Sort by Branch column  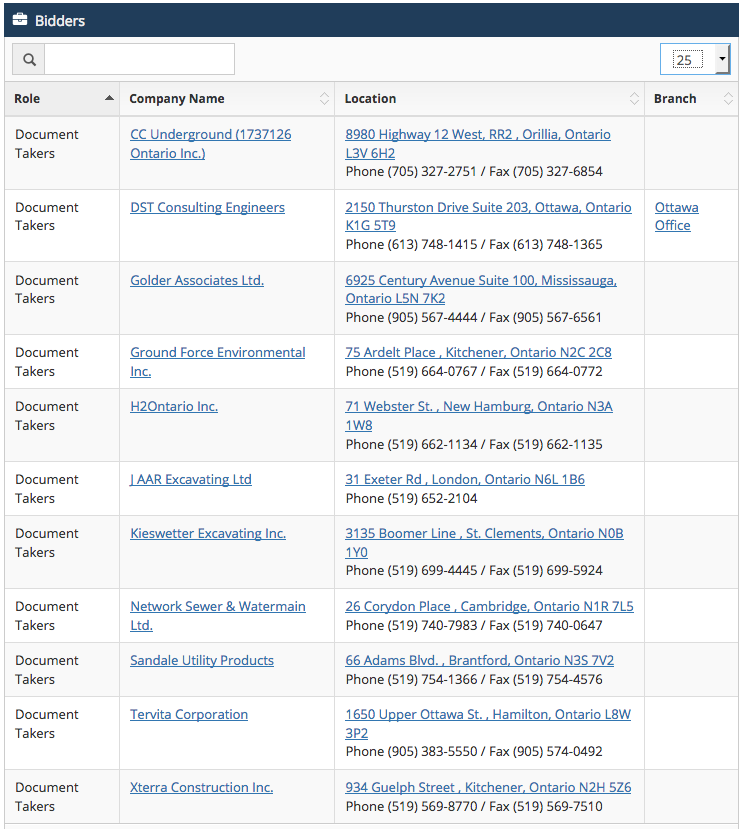tap(691, 99)
